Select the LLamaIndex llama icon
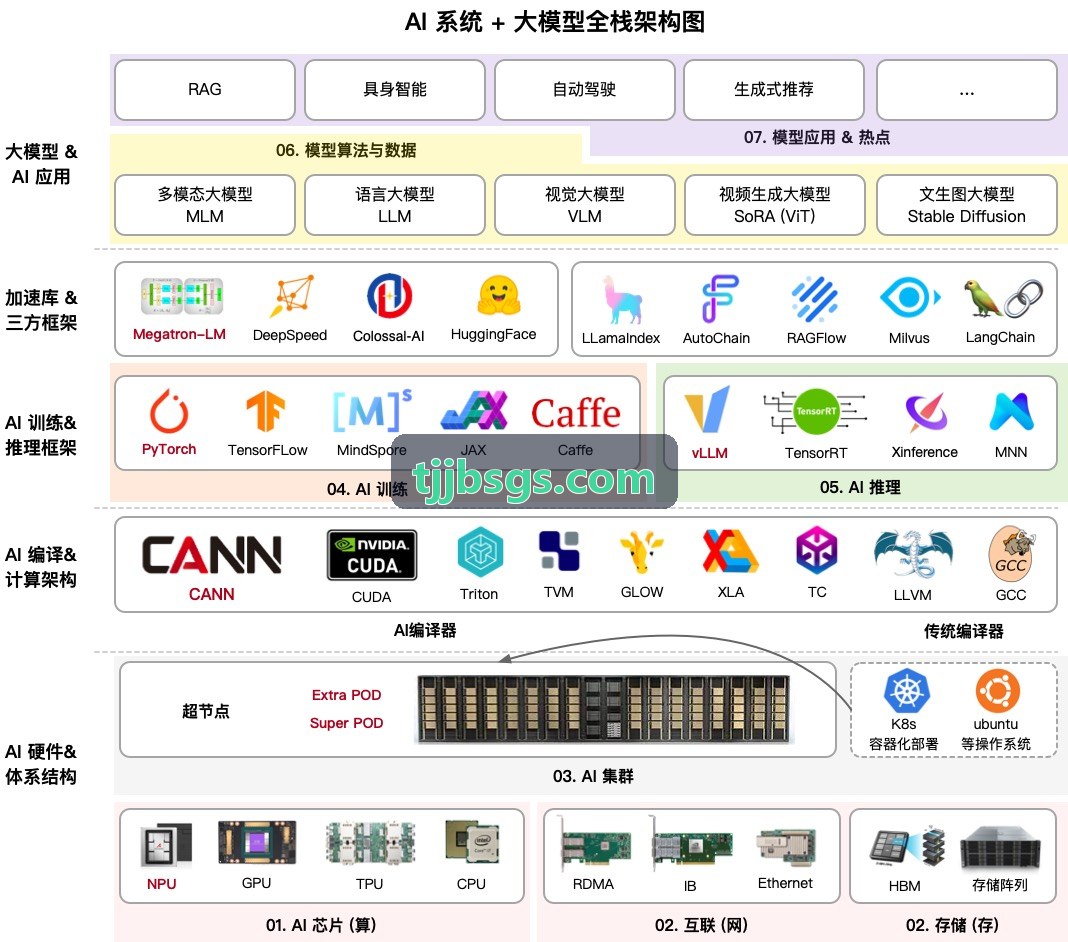 pos(621,299)
